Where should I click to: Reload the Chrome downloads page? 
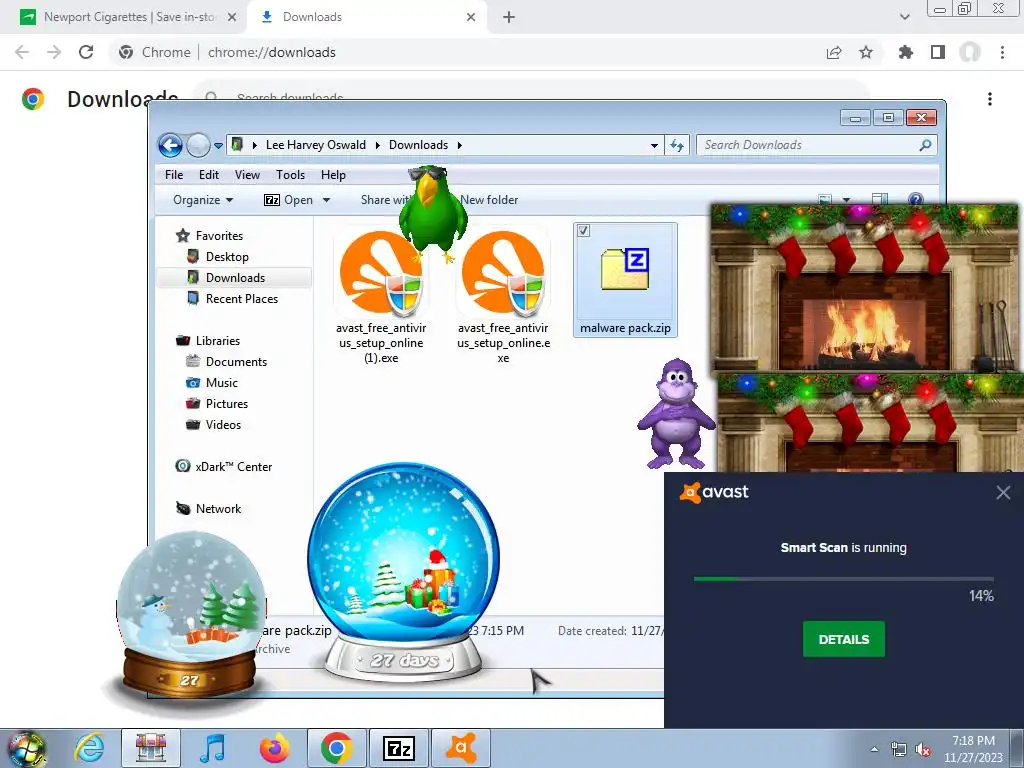[x=86, y=52]
